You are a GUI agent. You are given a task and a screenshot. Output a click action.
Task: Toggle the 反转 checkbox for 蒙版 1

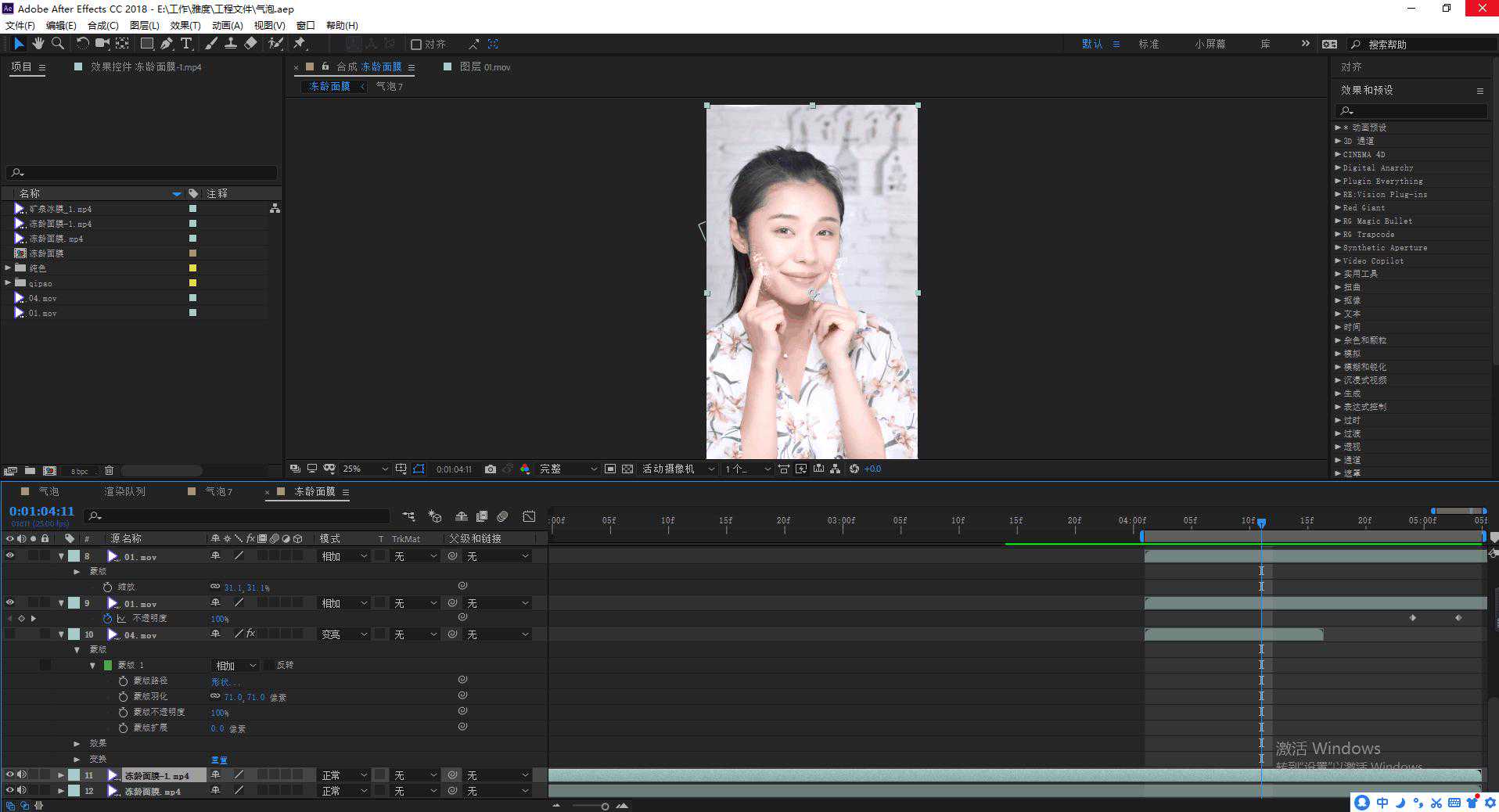269,665
